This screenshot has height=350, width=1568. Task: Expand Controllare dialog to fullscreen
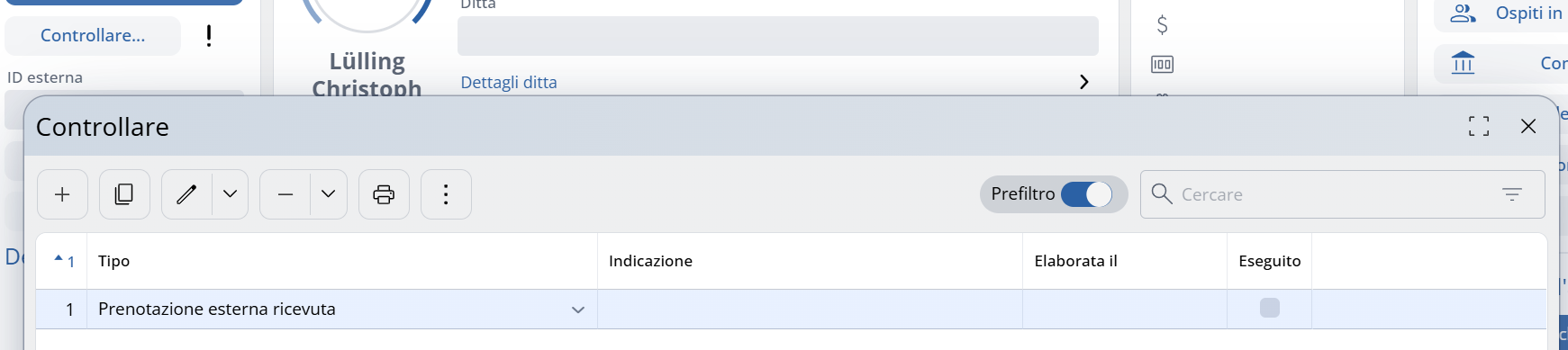pyautogui.click(x=1479, y=126)
